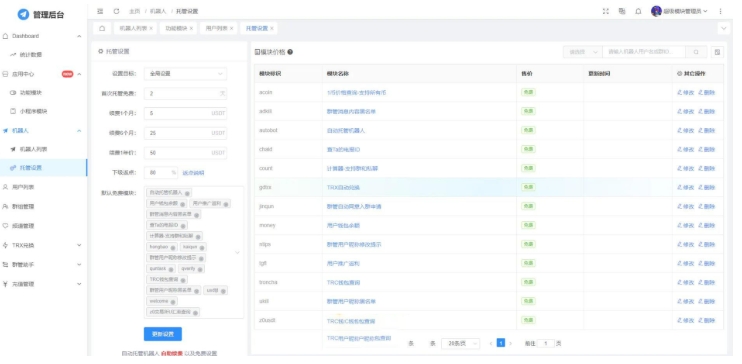Click the table column settings icon
The height and width of the screenshot is (364, 742).
pyautogui.click(x=717, y=52)
